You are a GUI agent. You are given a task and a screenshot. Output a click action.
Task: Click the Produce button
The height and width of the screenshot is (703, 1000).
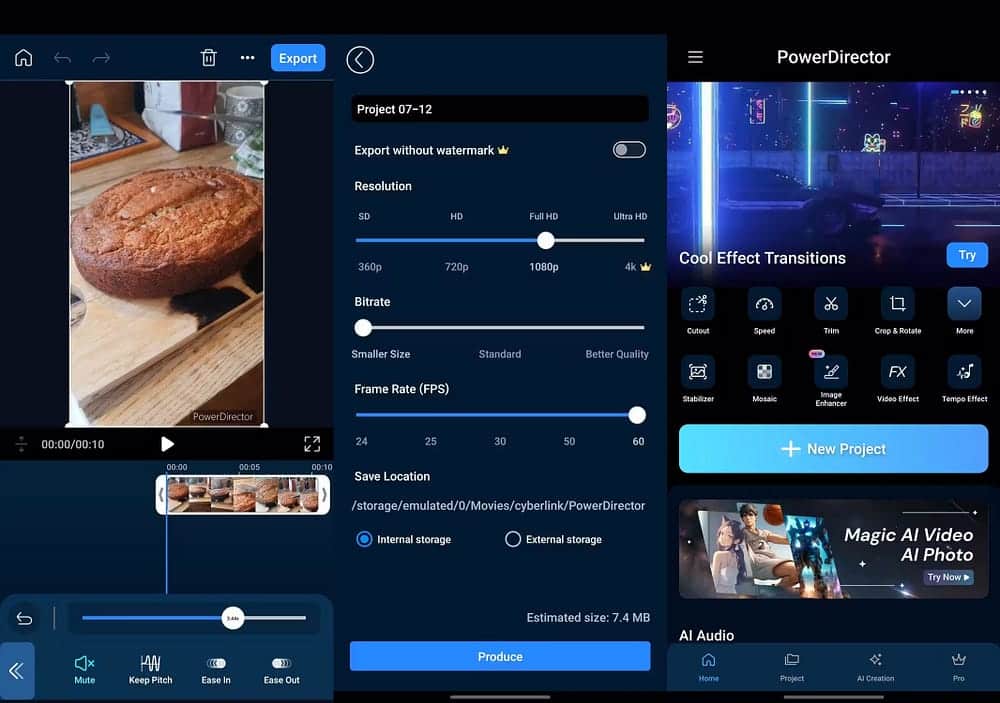tap(500, 656)
